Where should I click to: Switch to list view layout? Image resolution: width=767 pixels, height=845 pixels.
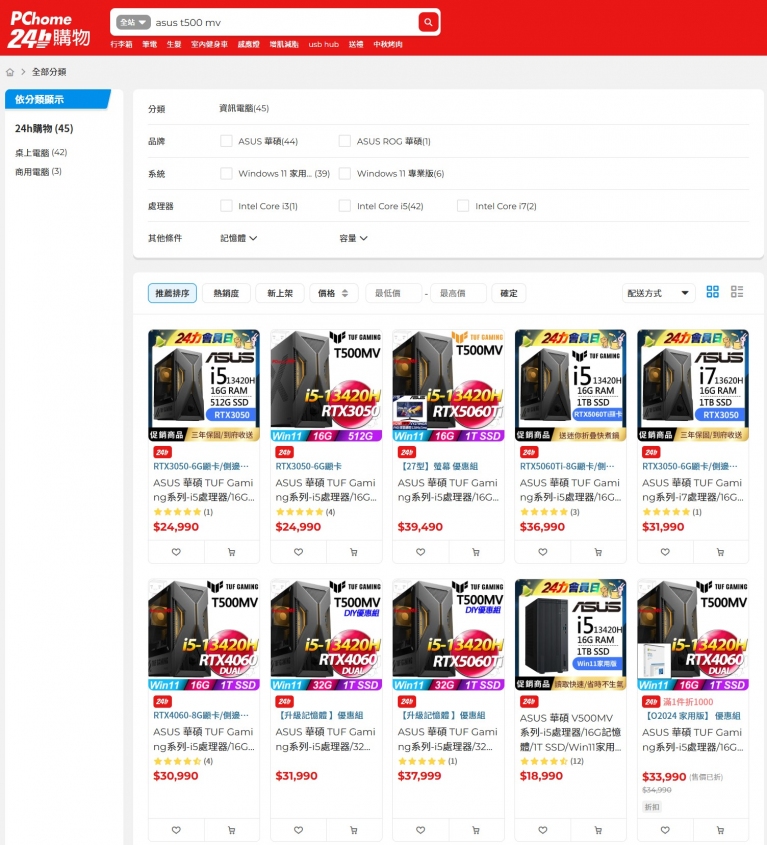737,292
